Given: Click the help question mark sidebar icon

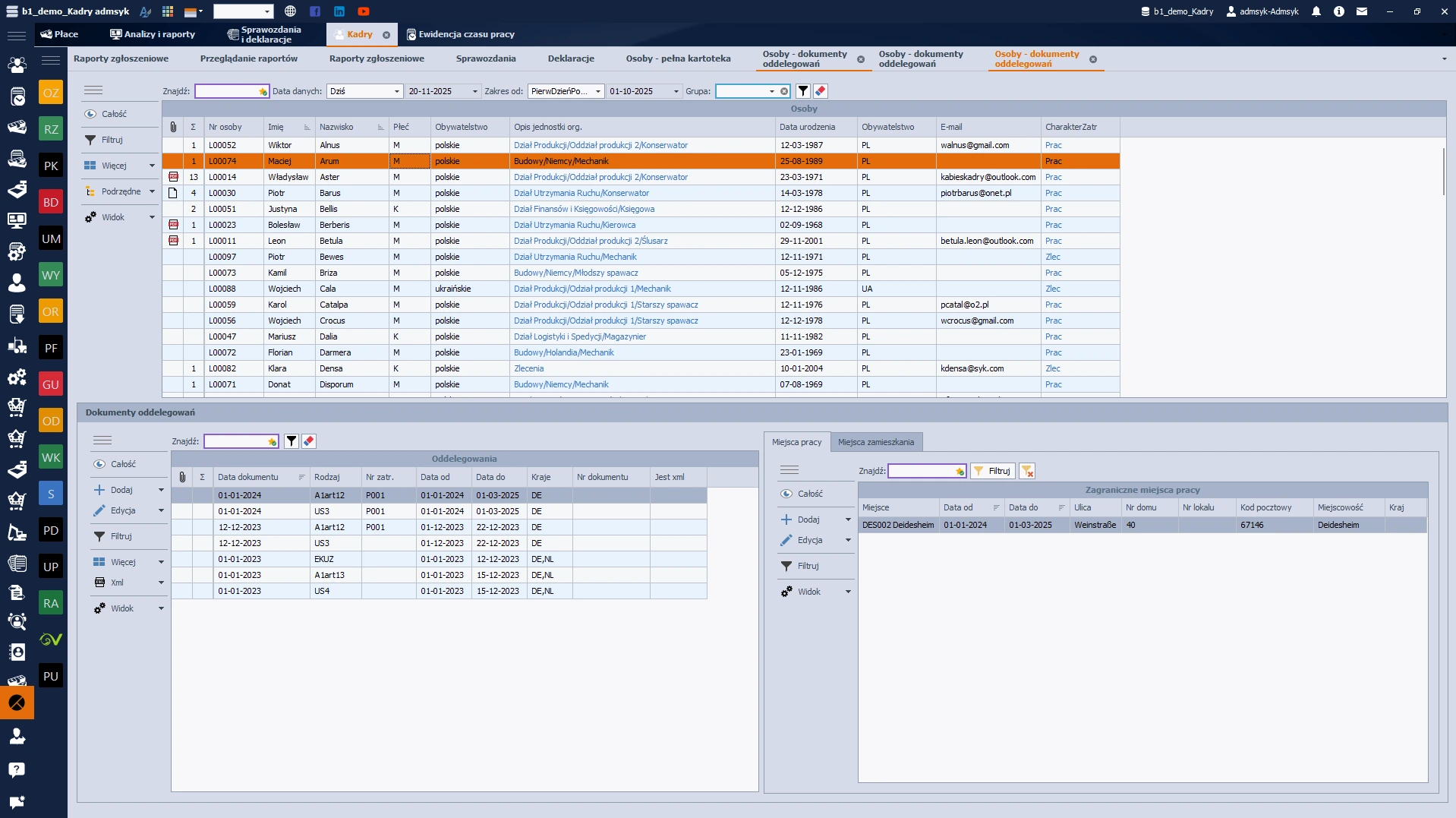Looking at the screenshot, I should coord(17,769).
